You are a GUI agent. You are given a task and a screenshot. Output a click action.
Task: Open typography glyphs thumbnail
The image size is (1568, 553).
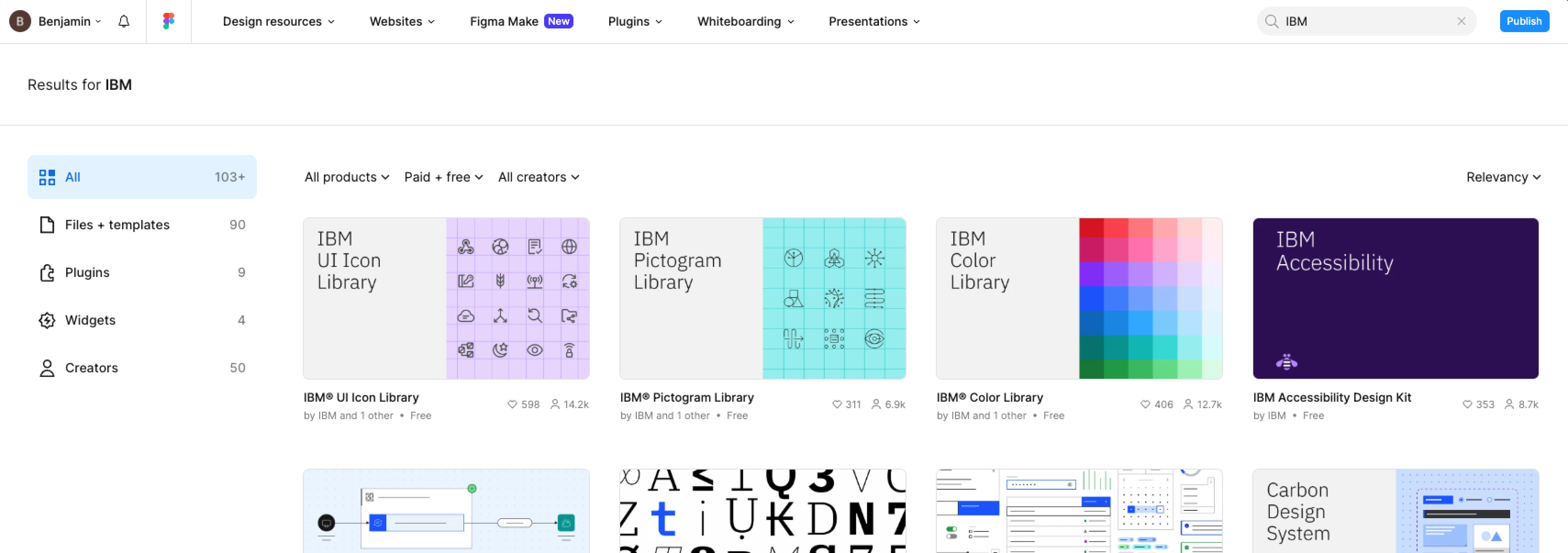coord(763,511)
